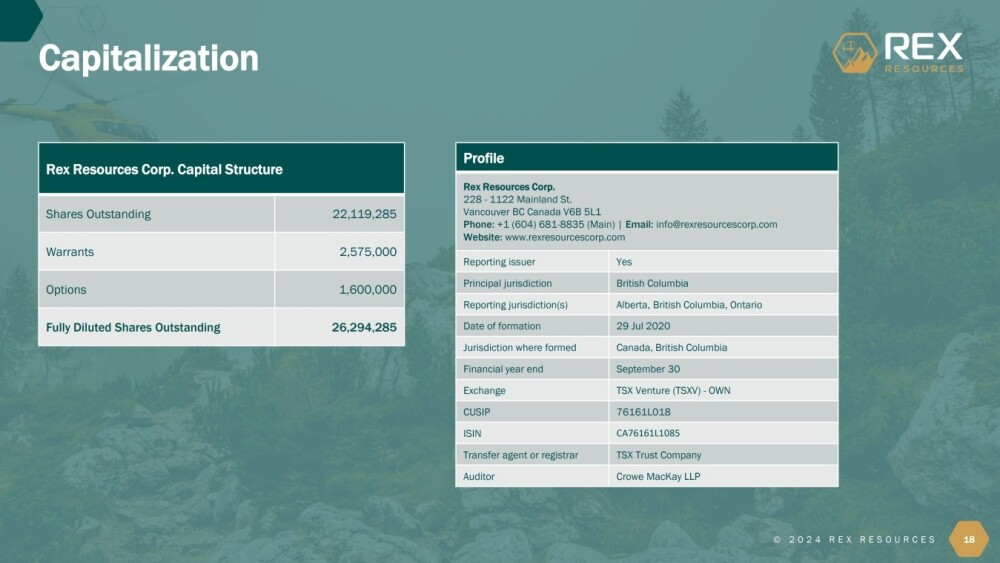Select the Options row label

coord(66,289)
